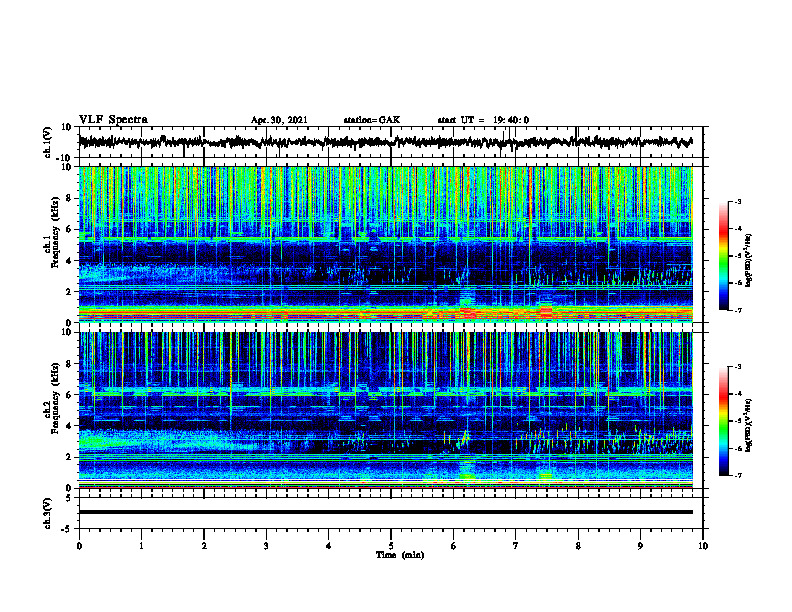Image resolution: width=792 pixels, height=612 pixels.
Task: Click time axis tick label '1'
Action: pos(141,546)
